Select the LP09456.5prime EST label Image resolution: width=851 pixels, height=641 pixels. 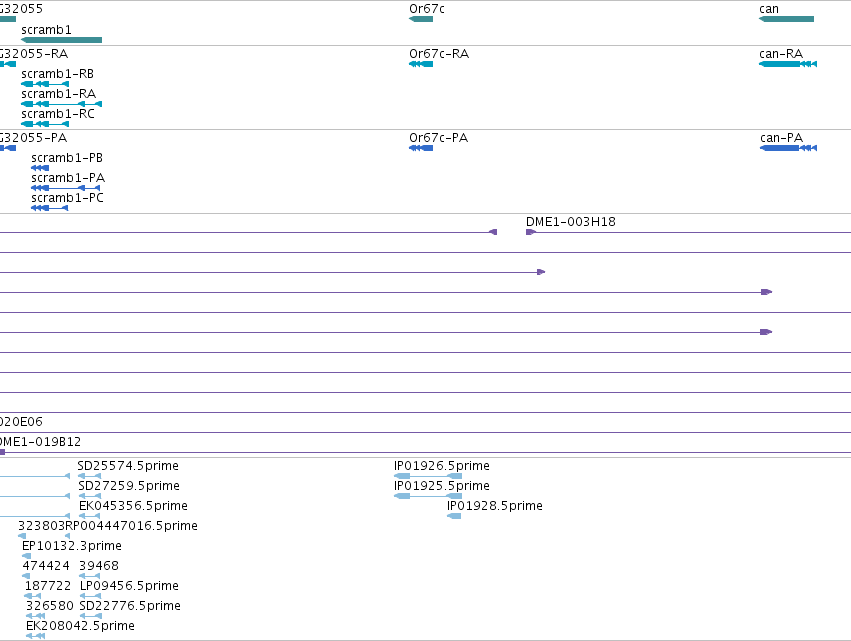coord(129,586)
